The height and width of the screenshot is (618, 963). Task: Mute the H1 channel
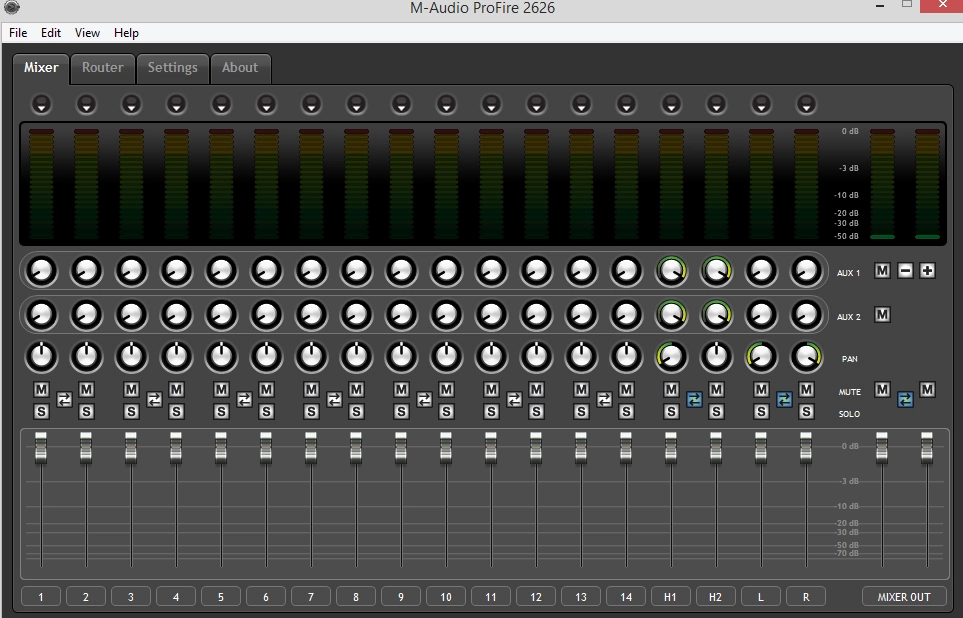point(671,389)
